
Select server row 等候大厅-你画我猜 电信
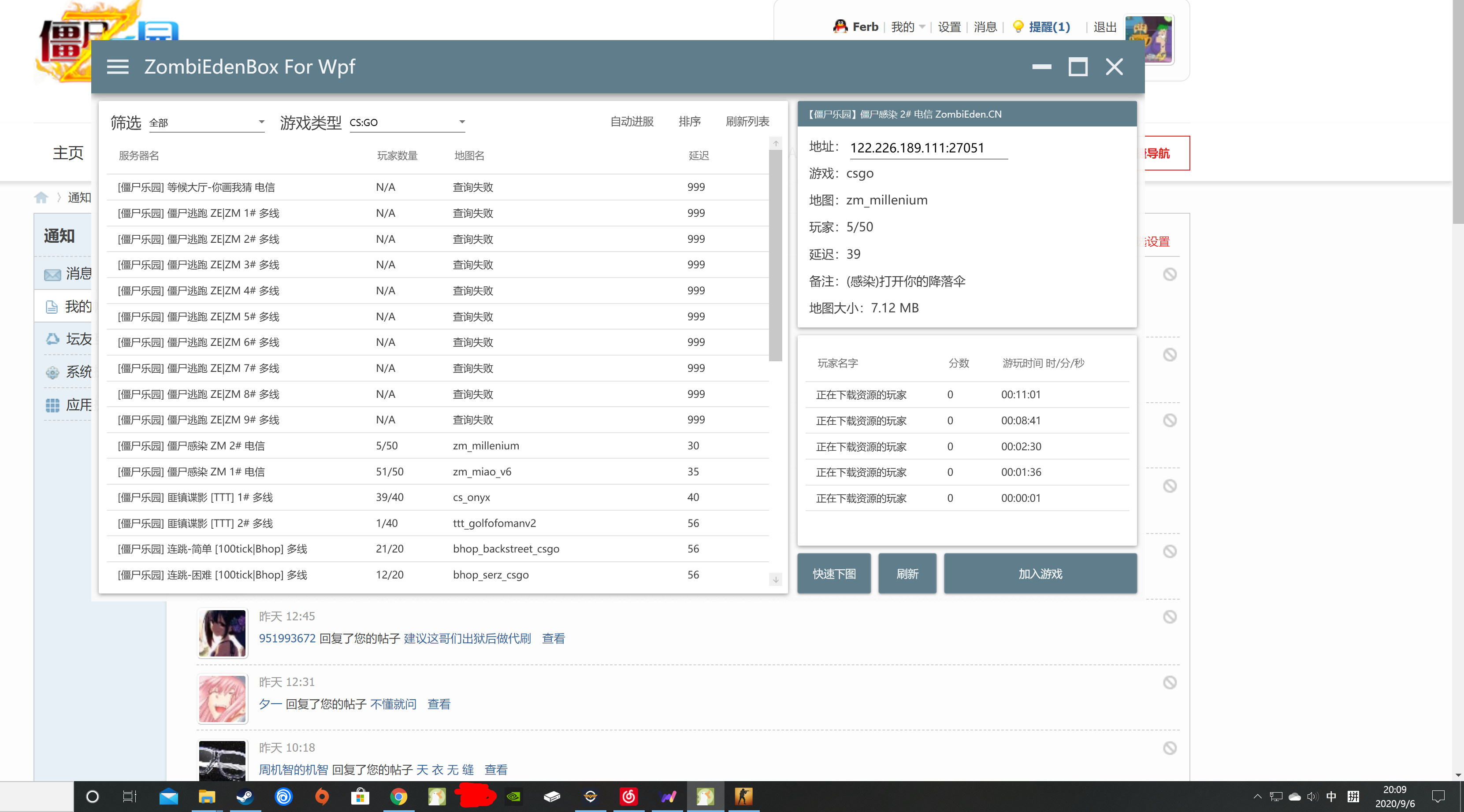pyautogui.click(x=438, y=187)
